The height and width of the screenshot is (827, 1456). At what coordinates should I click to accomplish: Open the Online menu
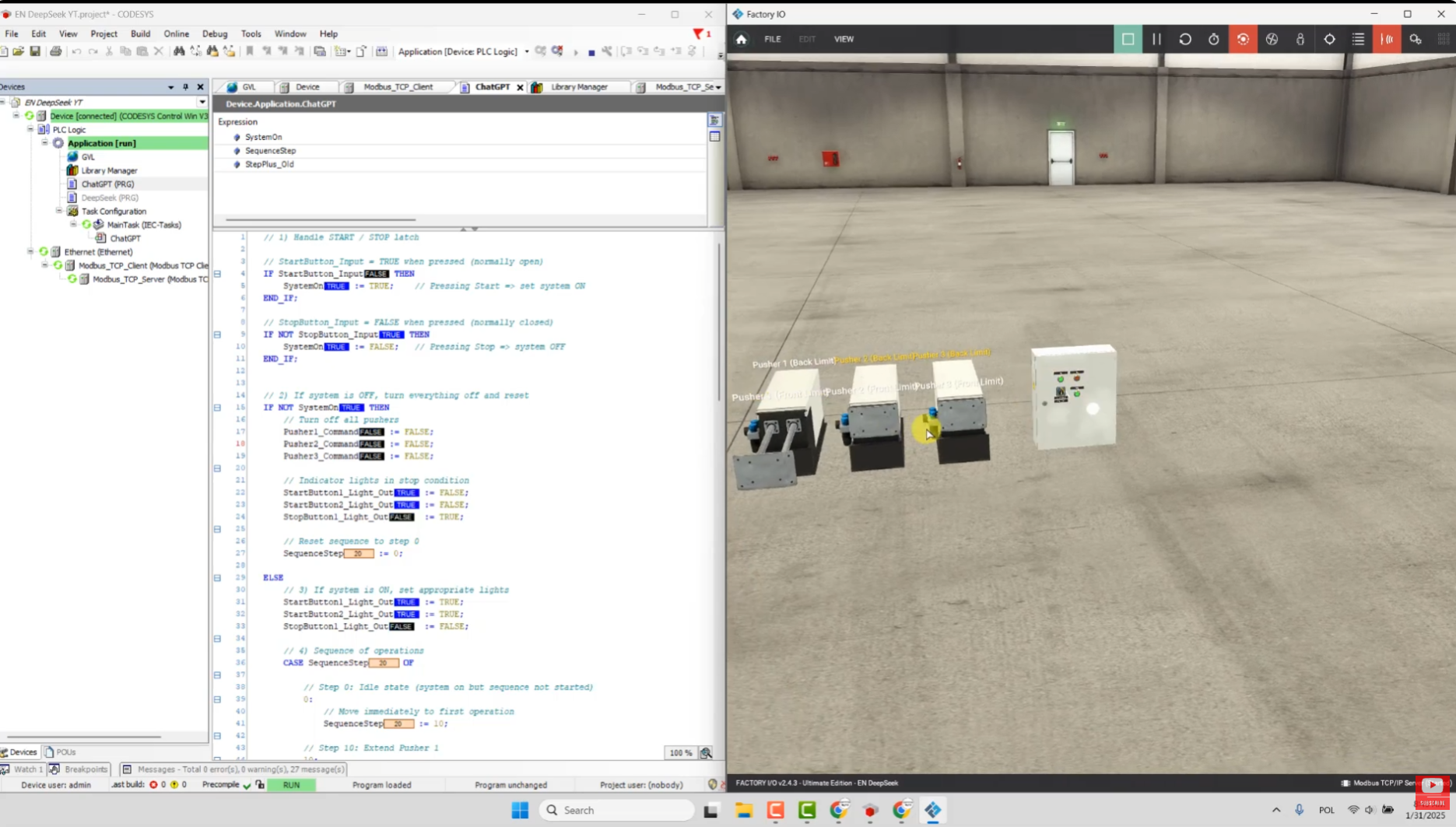pos(176,33)
